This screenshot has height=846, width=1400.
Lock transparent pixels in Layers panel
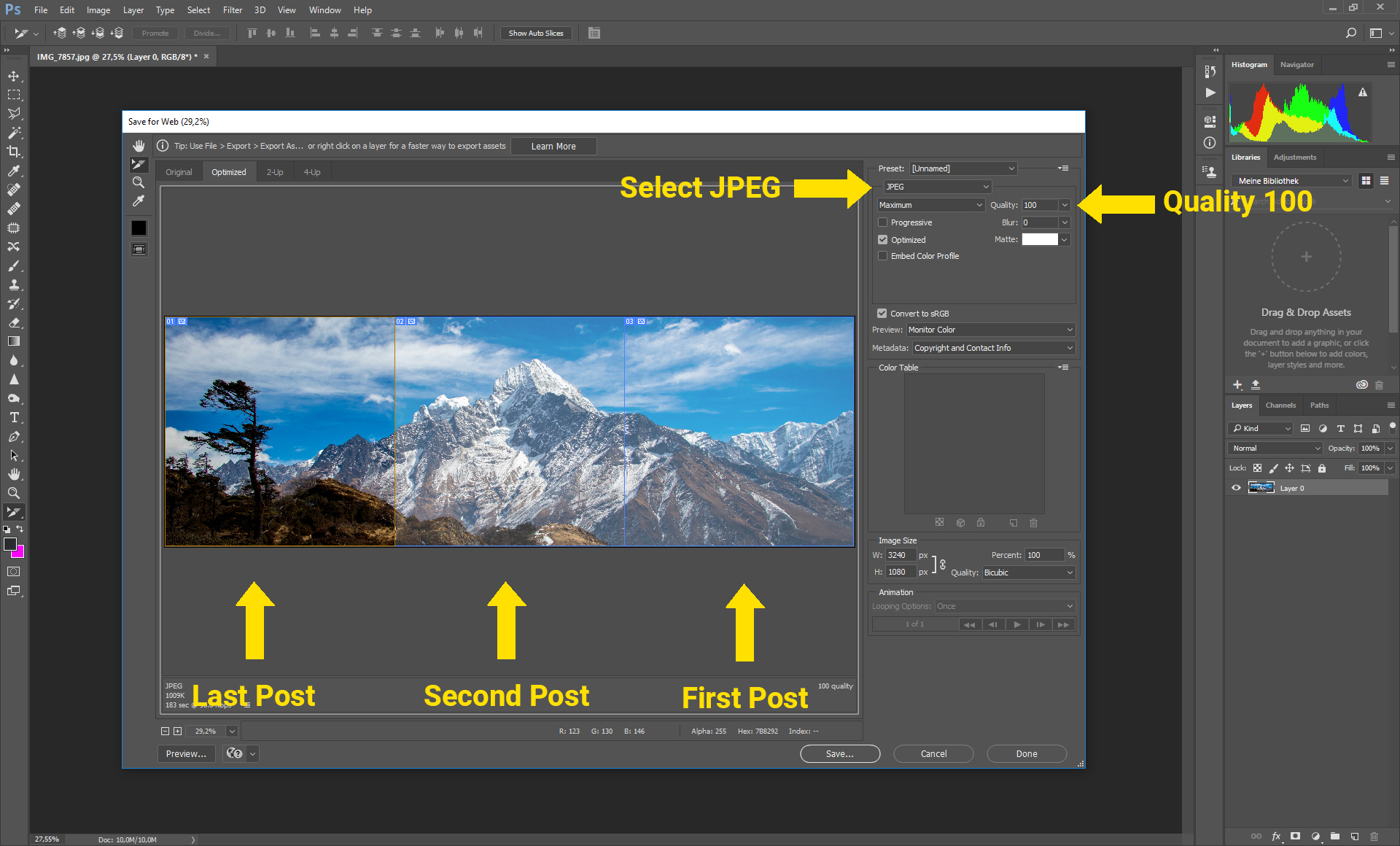pos(1257,468)
